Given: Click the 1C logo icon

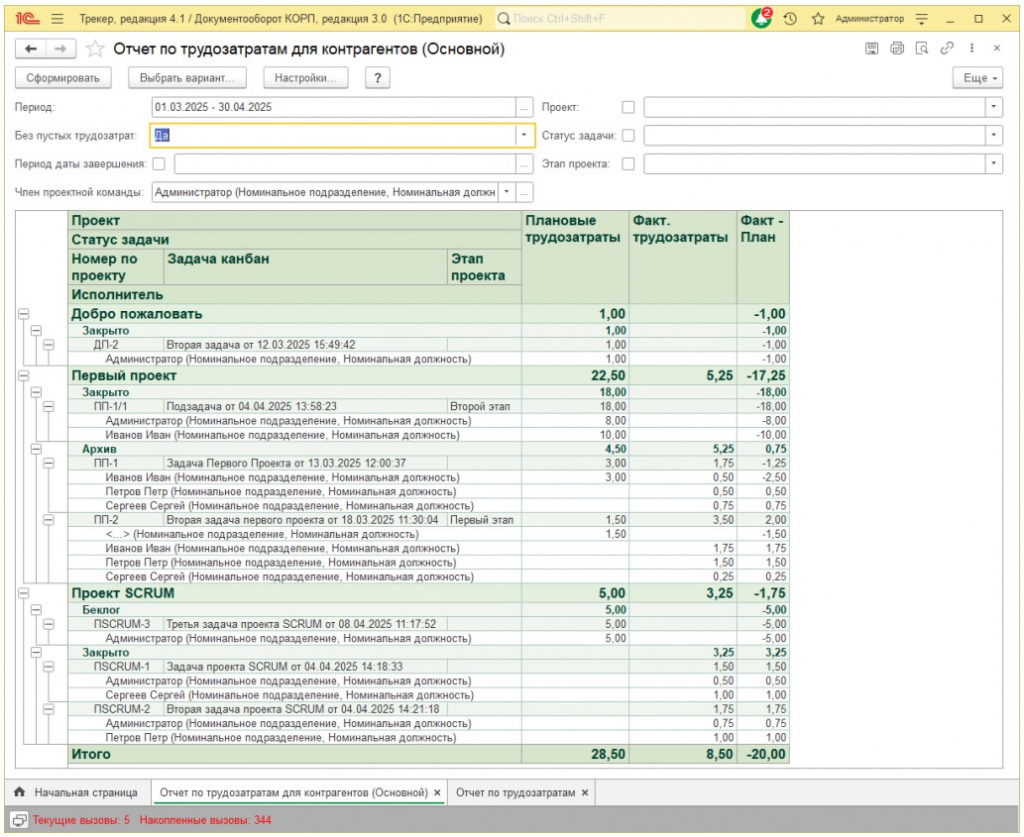Looking at the screenshot, I should coord(27,19).
